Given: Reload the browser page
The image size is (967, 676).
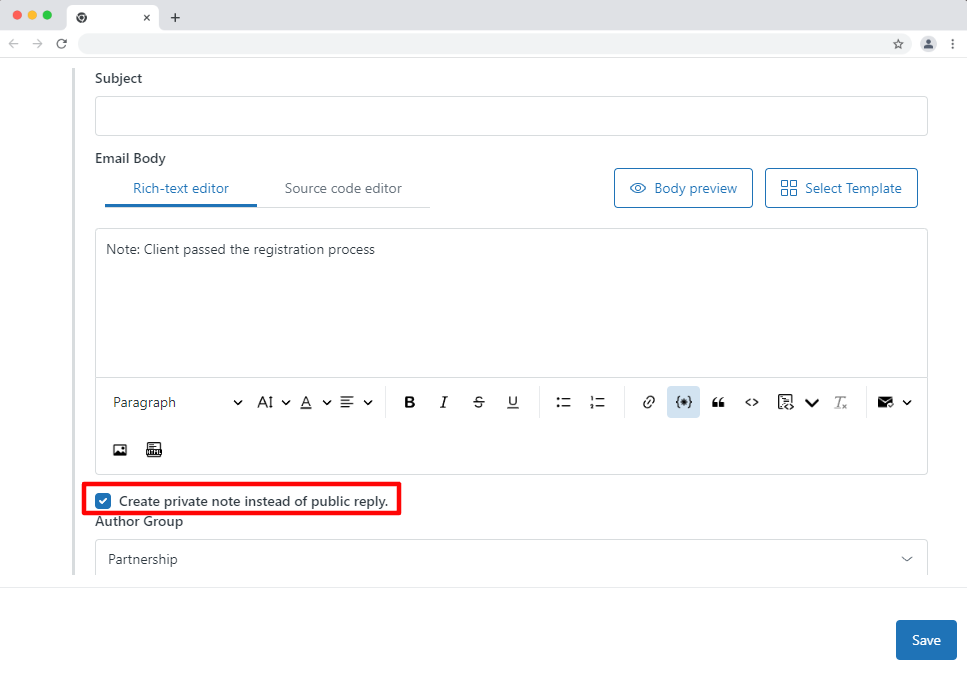Looking at the screenshot, I should (62, 44).
